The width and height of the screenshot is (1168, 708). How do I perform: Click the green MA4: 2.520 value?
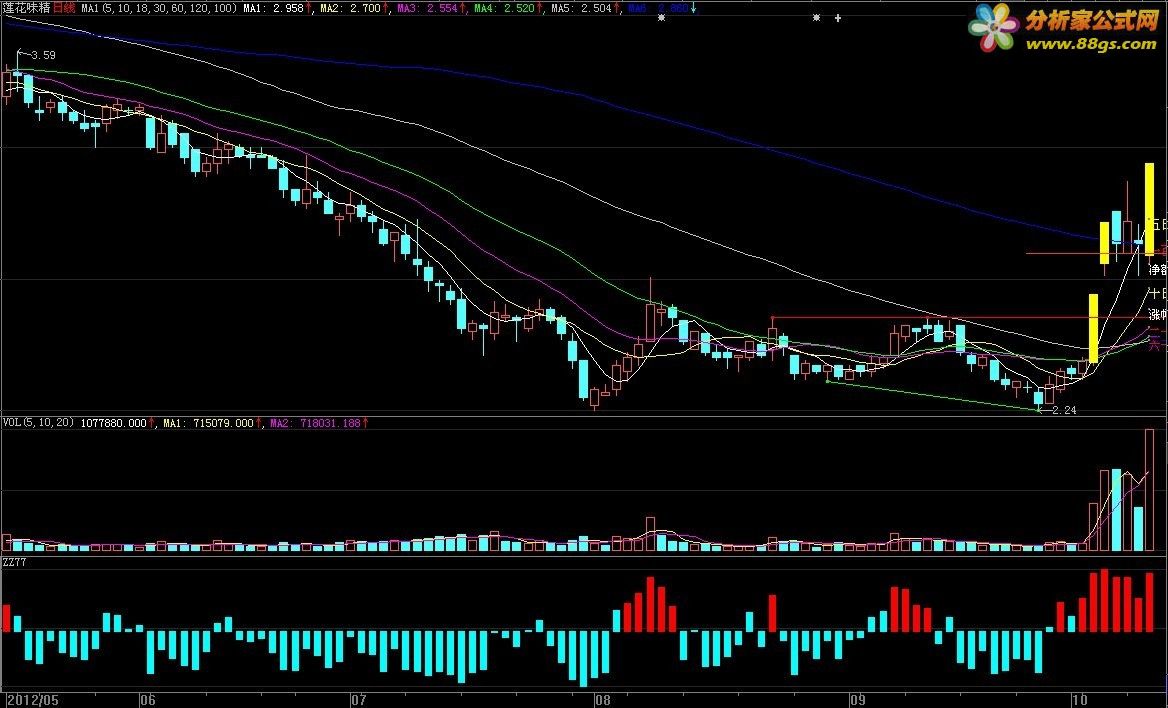click(x=505, y=8)
